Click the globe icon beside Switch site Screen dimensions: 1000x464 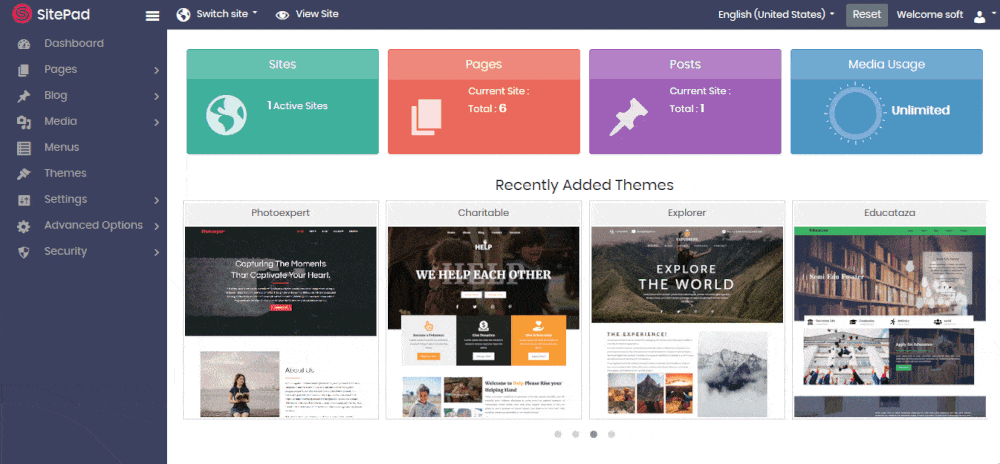pyautogui.click(x=184, y=15)
